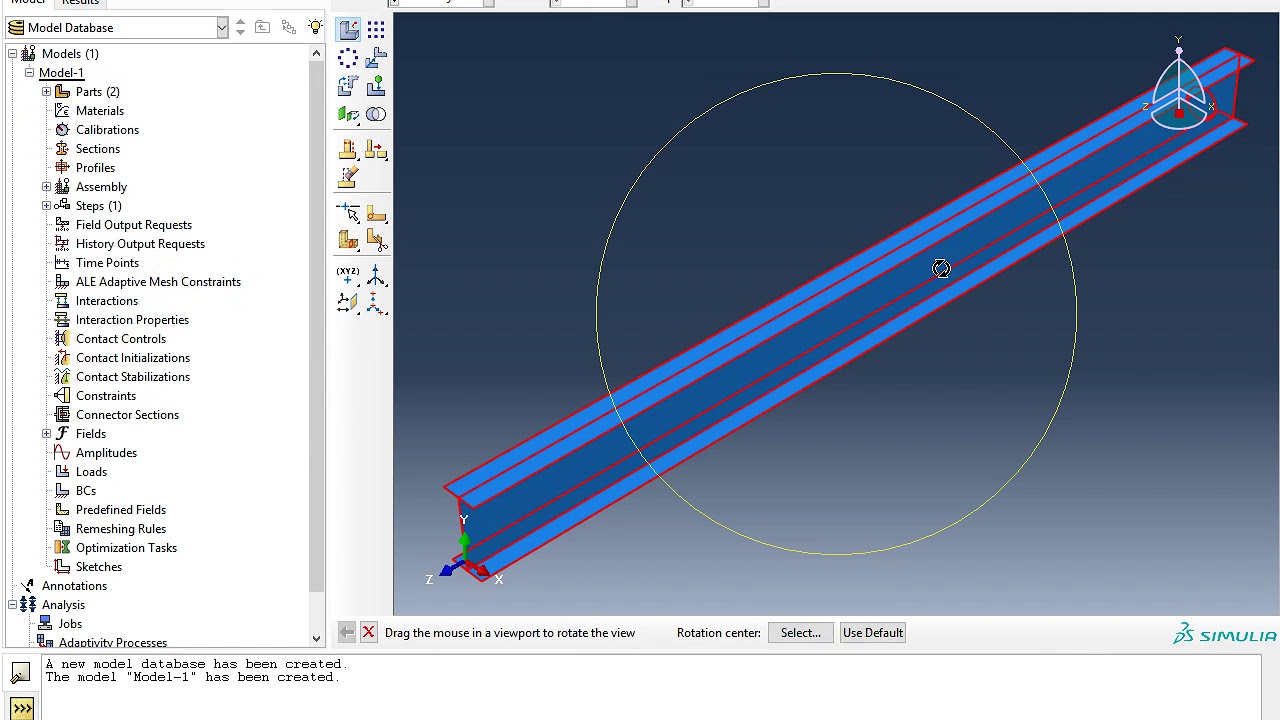Viewport: 1280px width, 720px height.
Task: Select the Create Instance tool
Action: point(348,30)
